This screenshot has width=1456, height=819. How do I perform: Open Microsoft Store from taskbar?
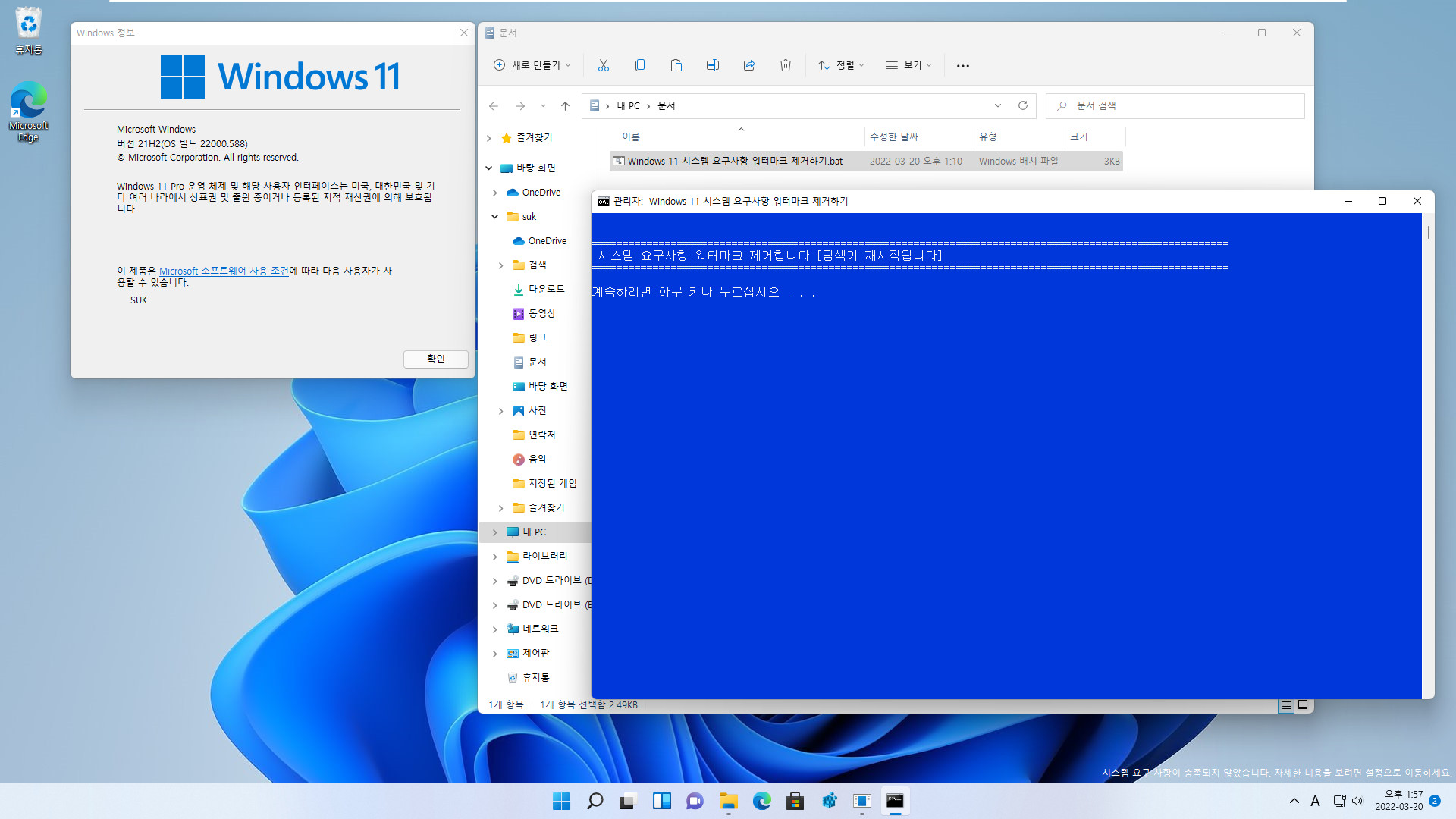[x=795, y=801]
